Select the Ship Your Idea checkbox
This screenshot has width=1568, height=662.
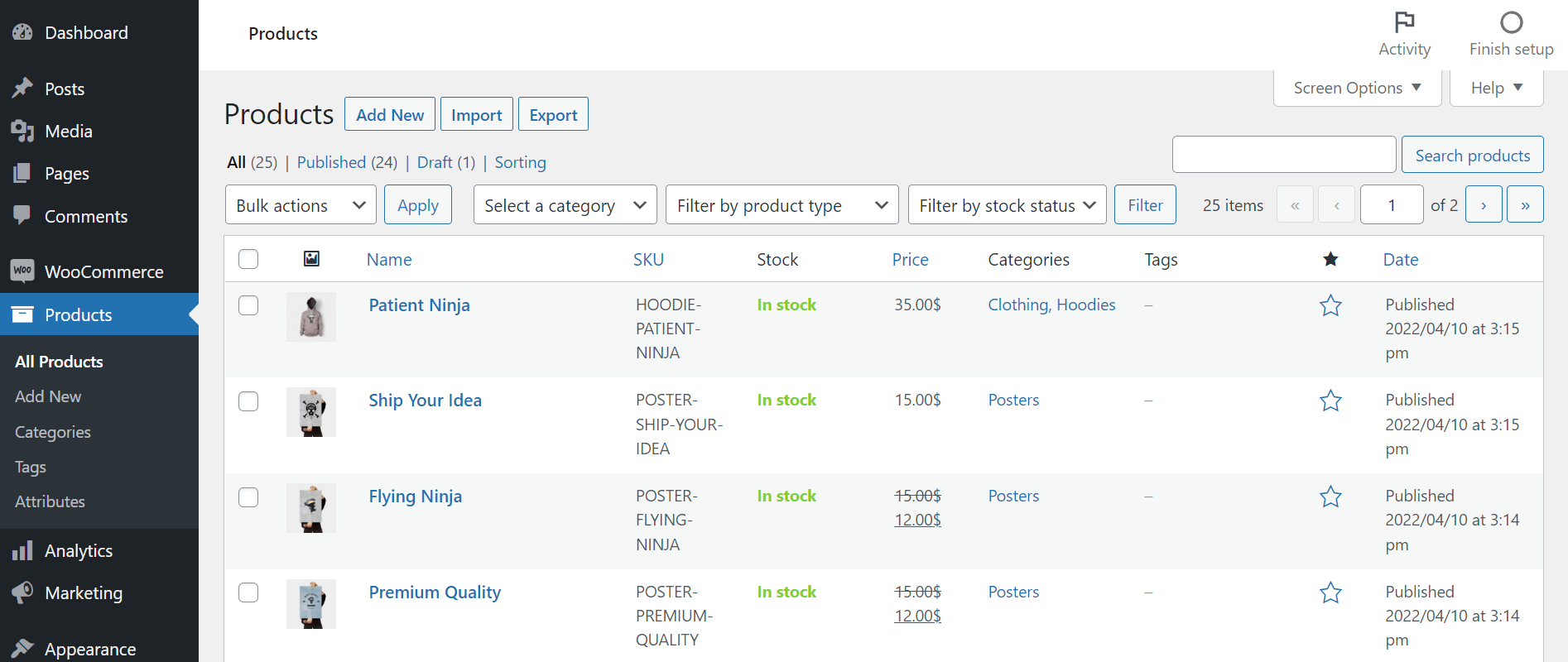coord(248,401)
